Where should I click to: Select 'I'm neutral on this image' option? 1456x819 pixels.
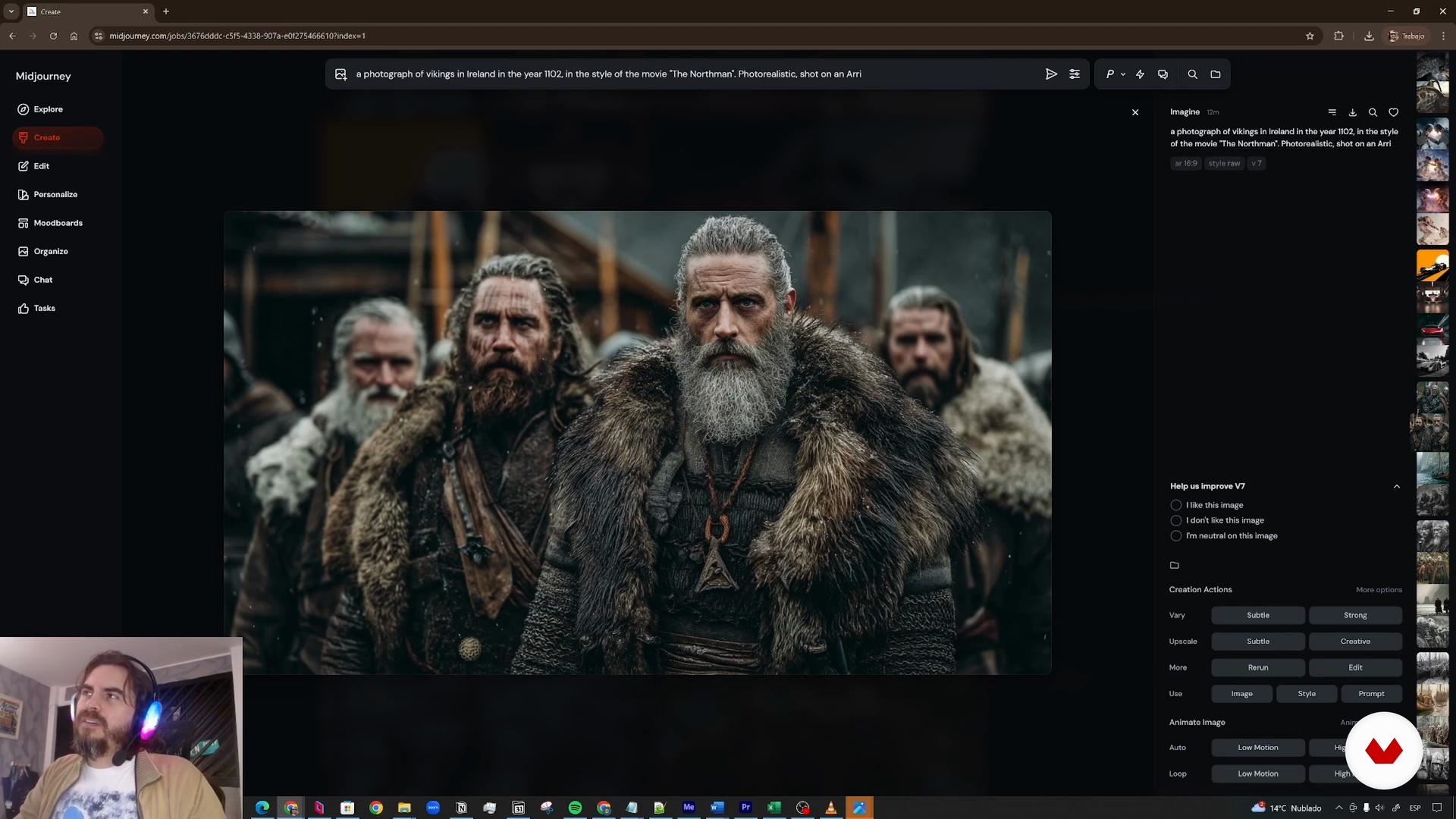tap(1224, 536)
